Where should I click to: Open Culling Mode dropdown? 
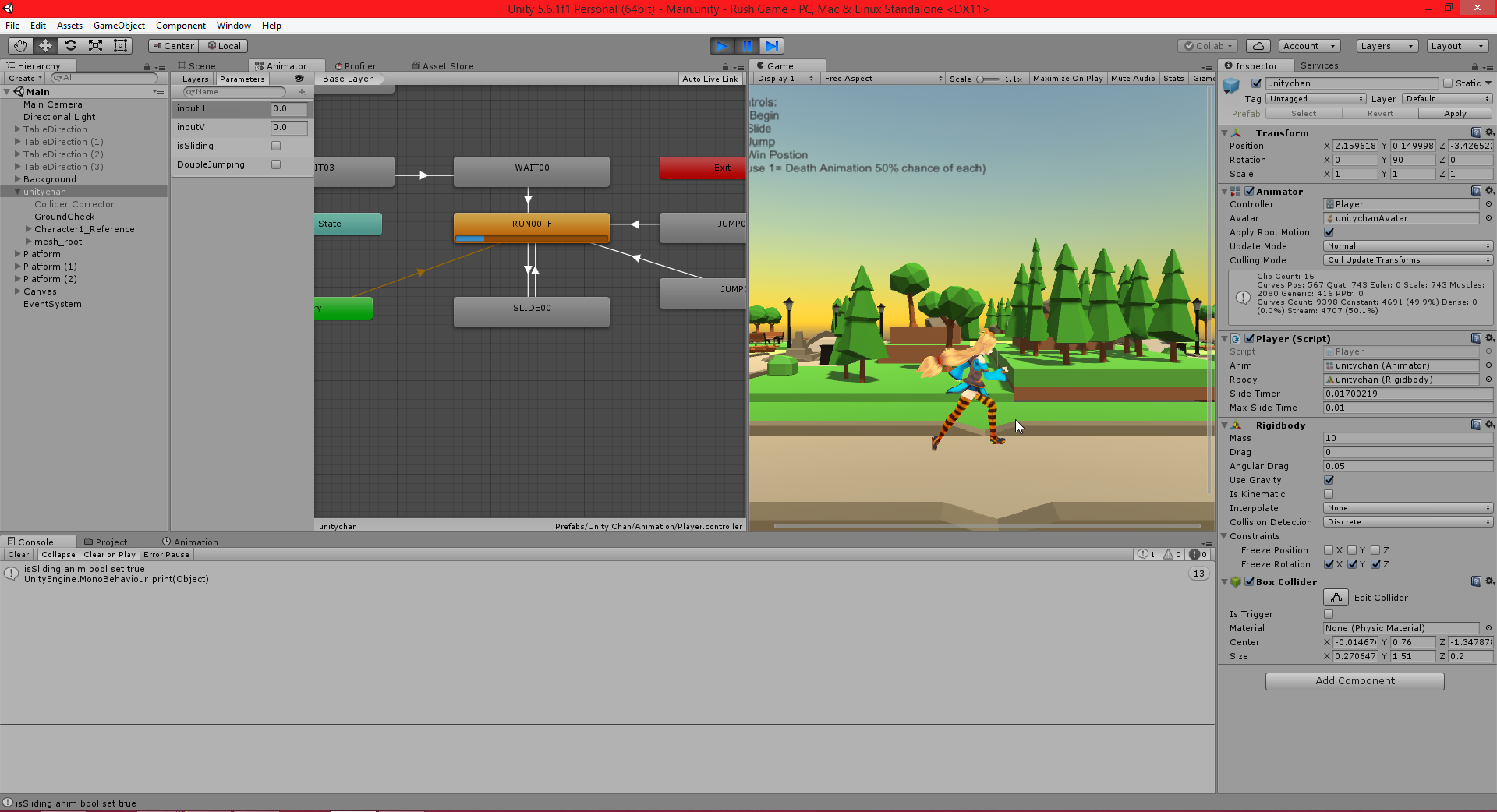[x=1408, y=260]
